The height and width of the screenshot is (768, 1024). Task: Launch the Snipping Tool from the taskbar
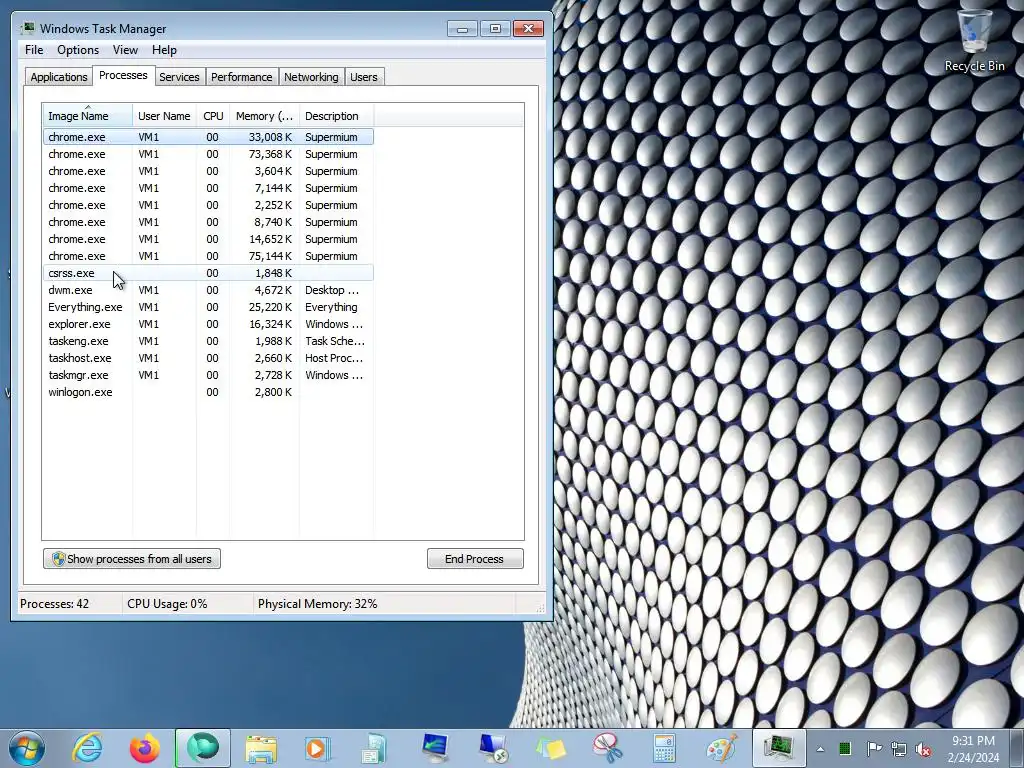[x=607, y=748]
